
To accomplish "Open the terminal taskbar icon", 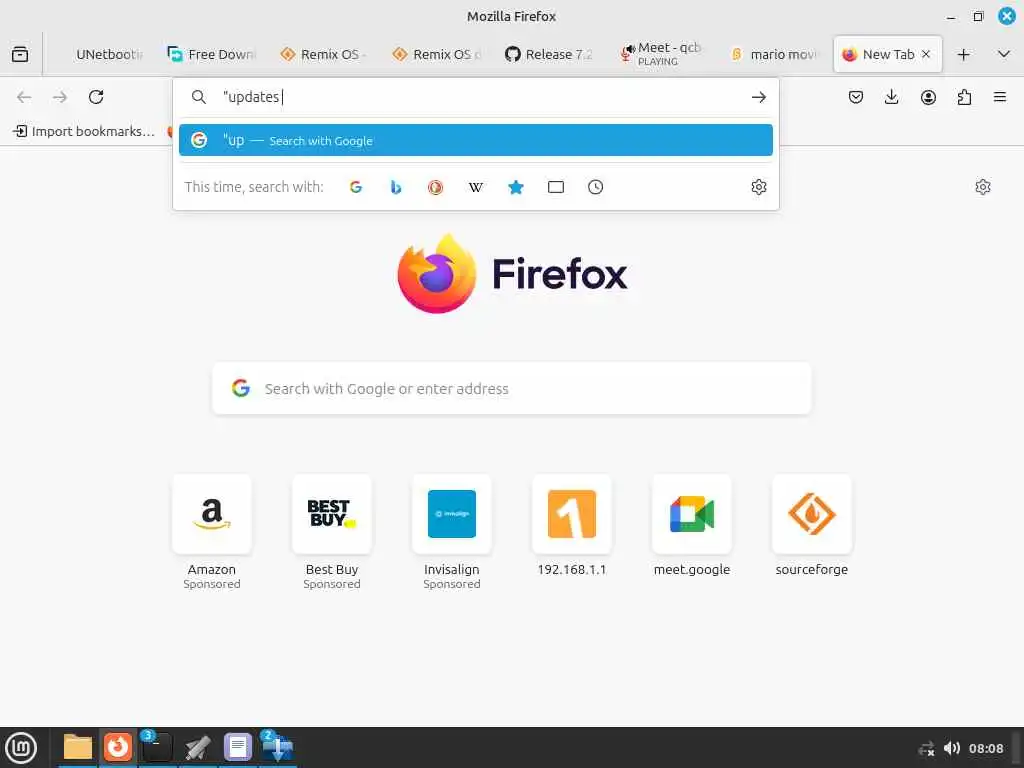I will pyautogui.click(x=157, y=747).
